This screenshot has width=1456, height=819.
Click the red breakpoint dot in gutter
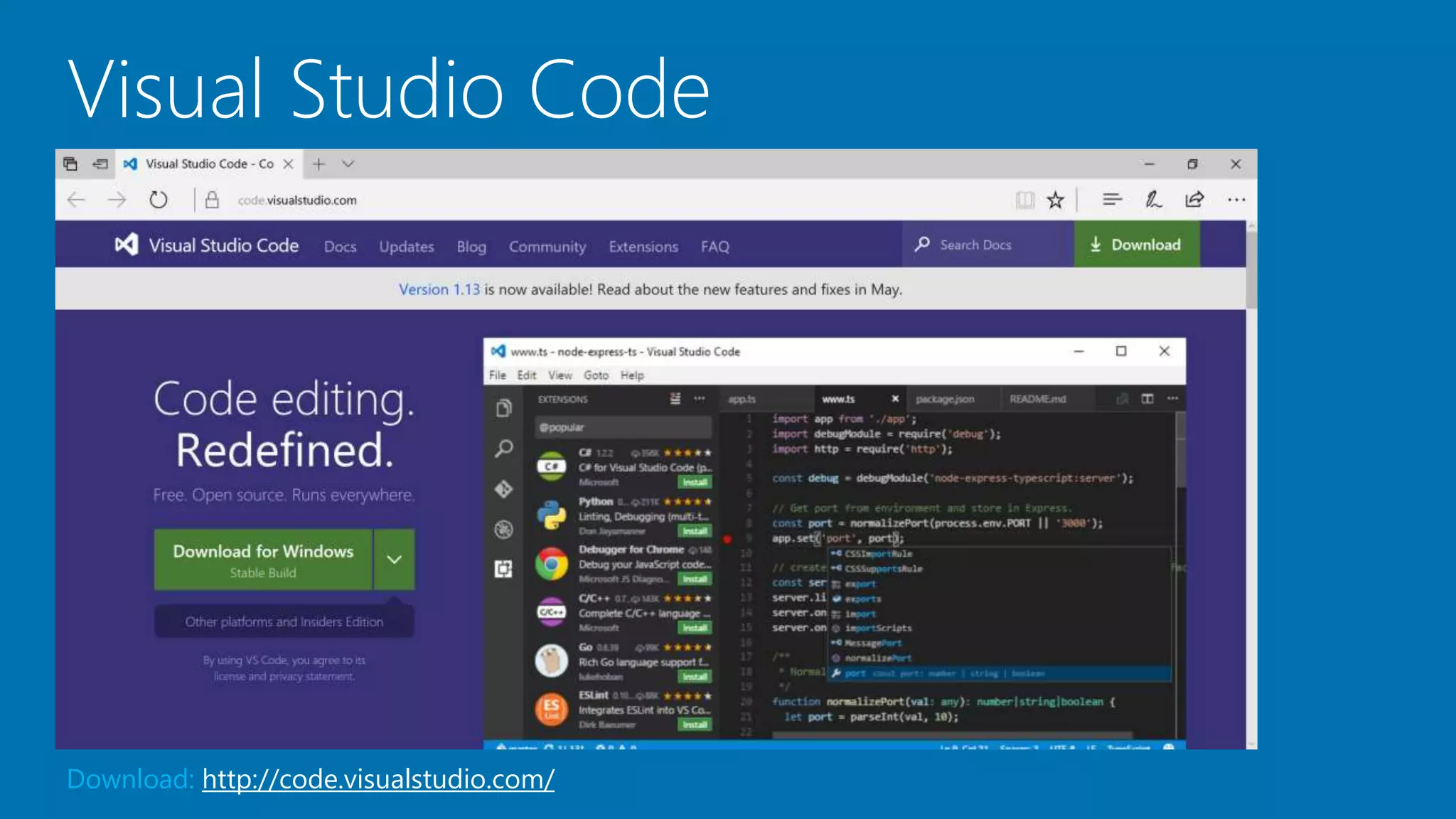point(727,539)
